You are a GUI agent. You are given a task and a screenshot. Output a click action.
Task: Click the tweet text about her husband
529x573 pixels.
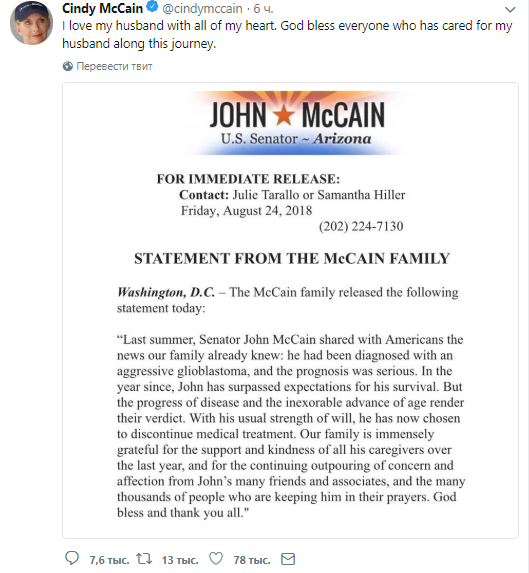click(x=287, y=34)
